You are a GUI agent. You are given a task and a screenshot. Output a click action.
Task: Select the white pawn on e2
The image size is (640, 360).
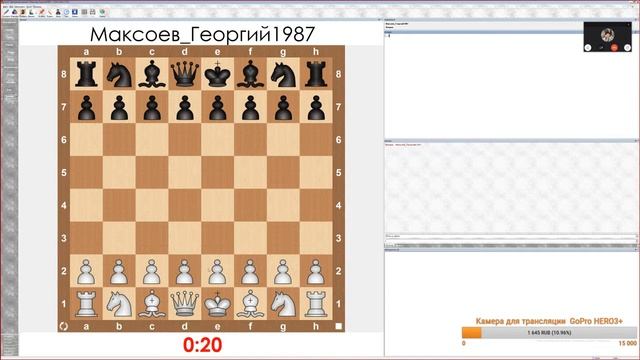point(218,271)
